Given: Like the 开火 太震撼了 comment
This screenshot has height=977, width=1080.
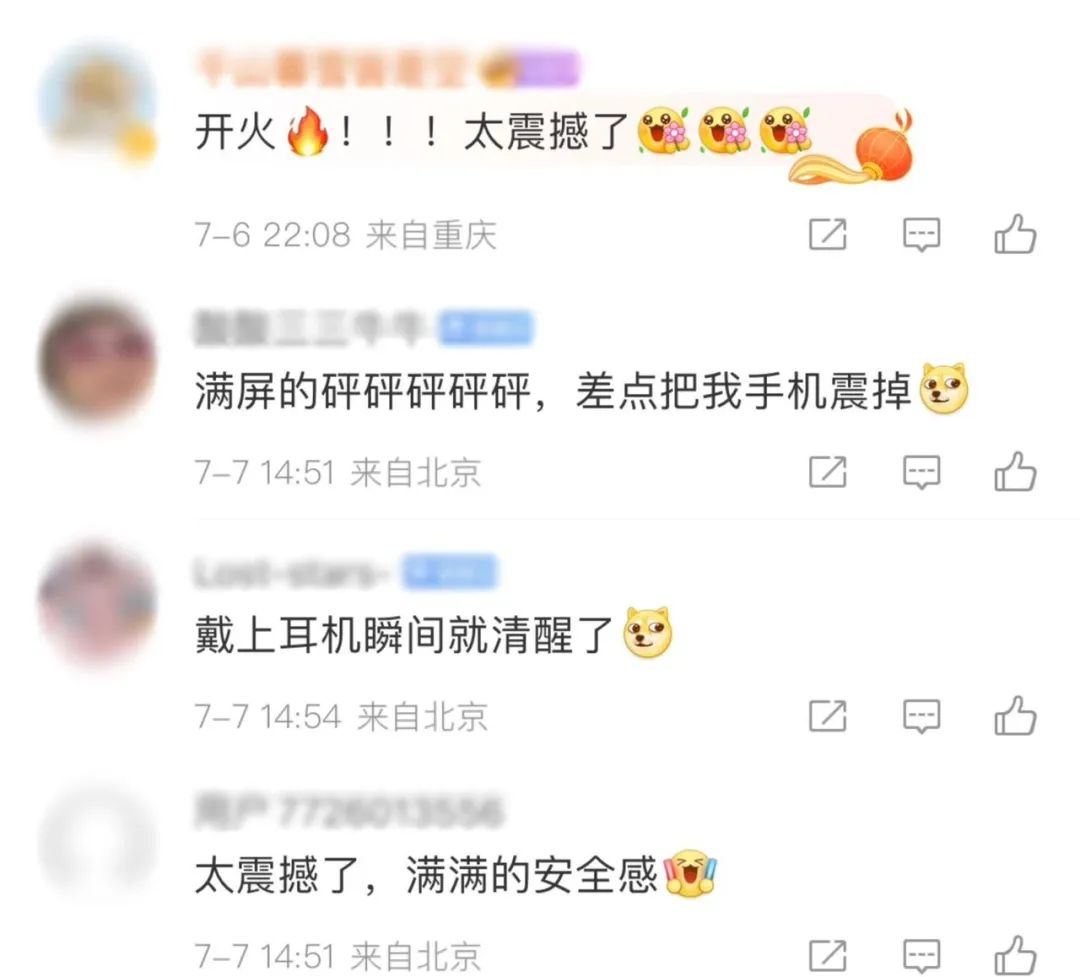Looking at the screenshot, I should pos(1015,234).
